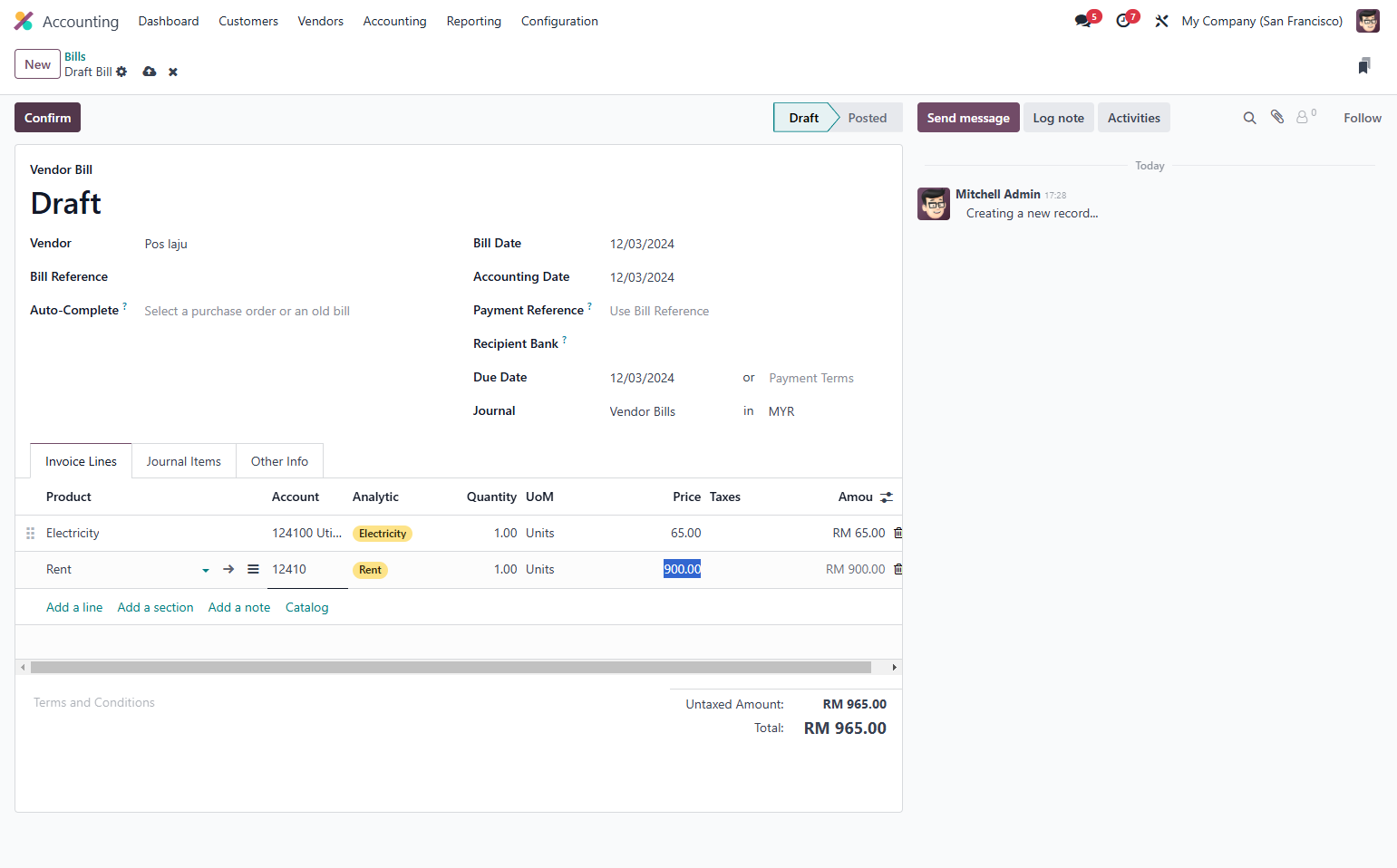Expand the Rent product dropdown
Image resolution: width=1397 pixels, height=868 pixels.
point(206,570)
